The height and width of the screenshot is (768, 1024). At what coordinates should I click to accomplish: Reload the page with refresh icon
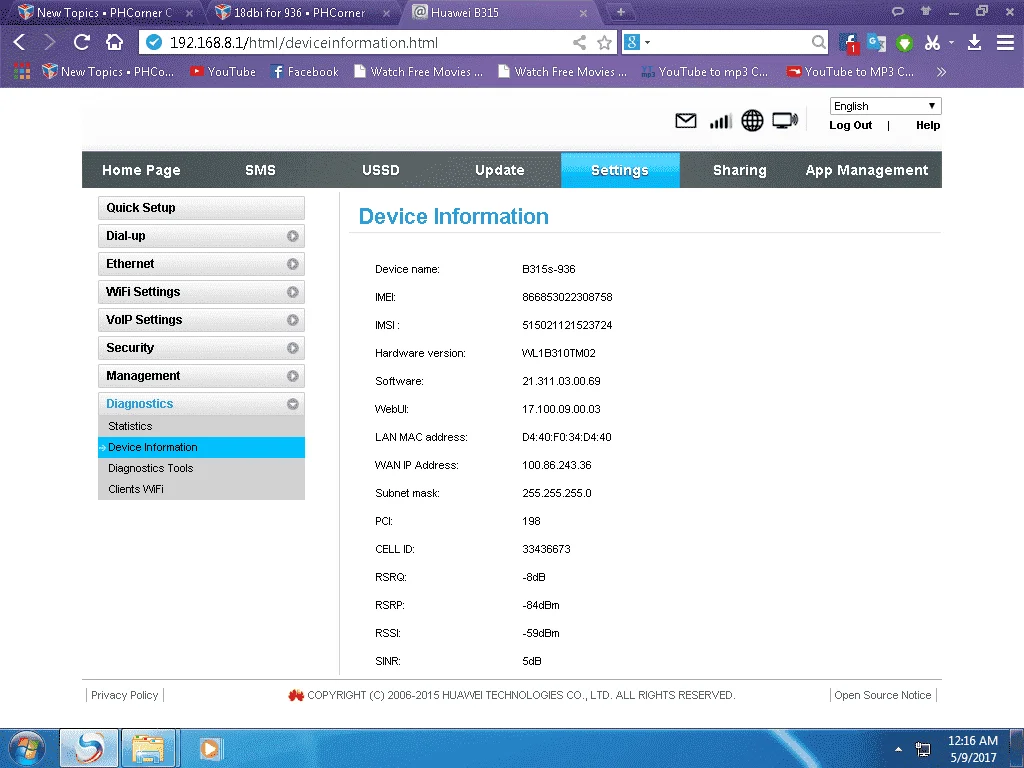[82, 42]
